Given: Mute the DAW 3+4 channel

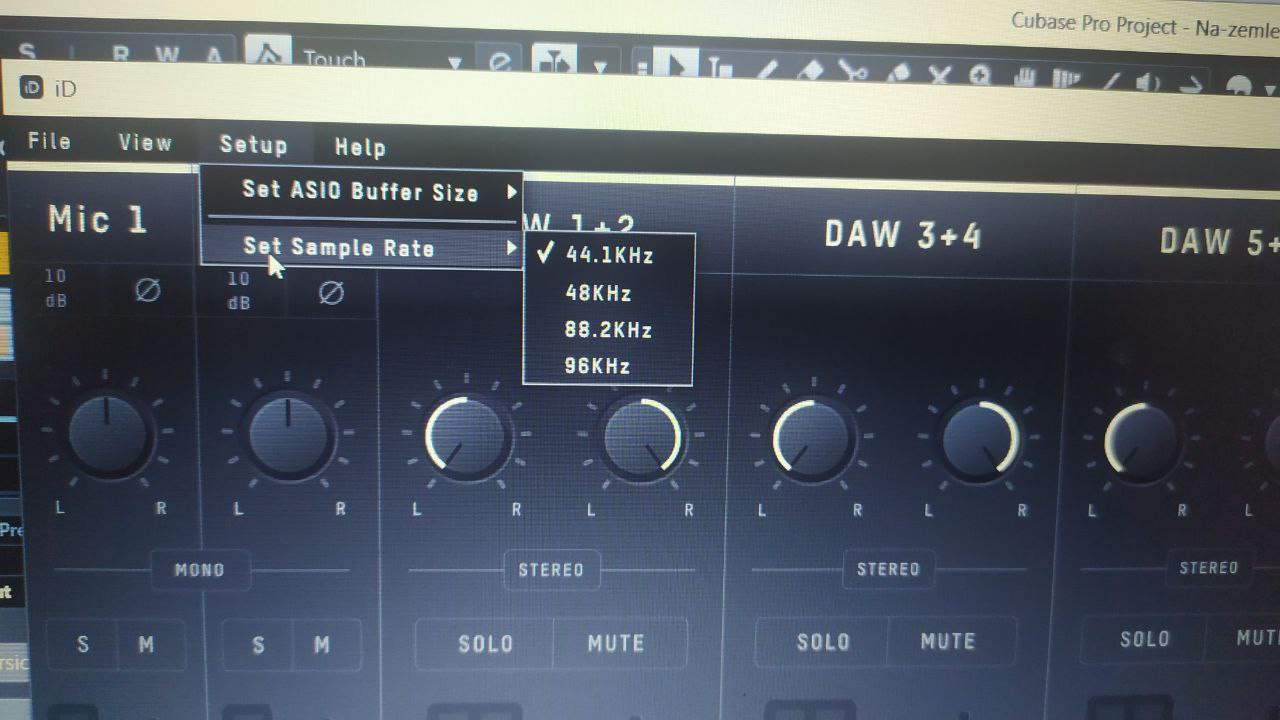Looking at the screenshot, I should pyautogui.click(x=947, y=640).
